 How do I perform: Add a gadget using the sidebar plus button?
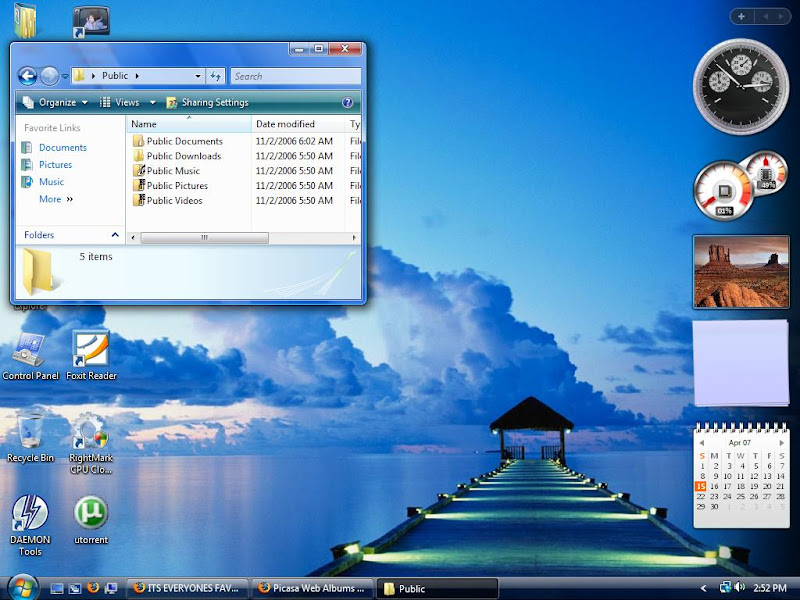pyautogui.click(x=741, y=16)
